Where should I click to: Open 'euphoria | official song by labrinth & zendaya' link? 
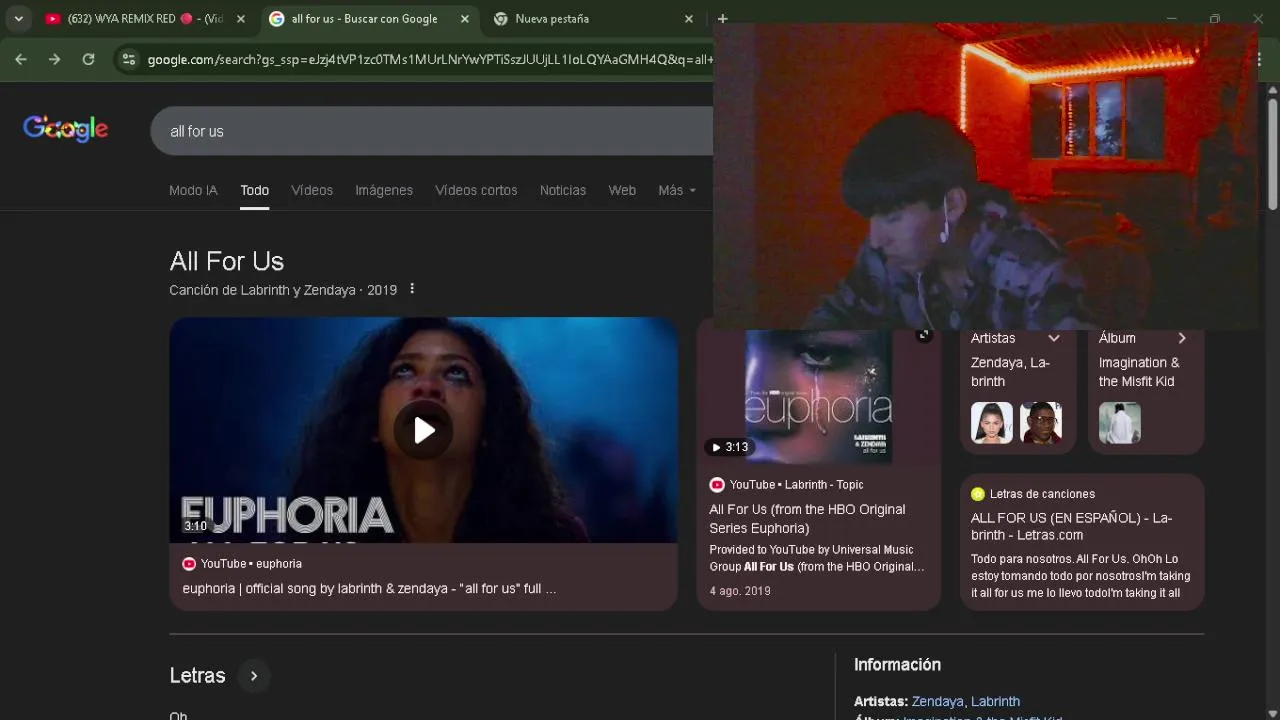tap(369, 588)
